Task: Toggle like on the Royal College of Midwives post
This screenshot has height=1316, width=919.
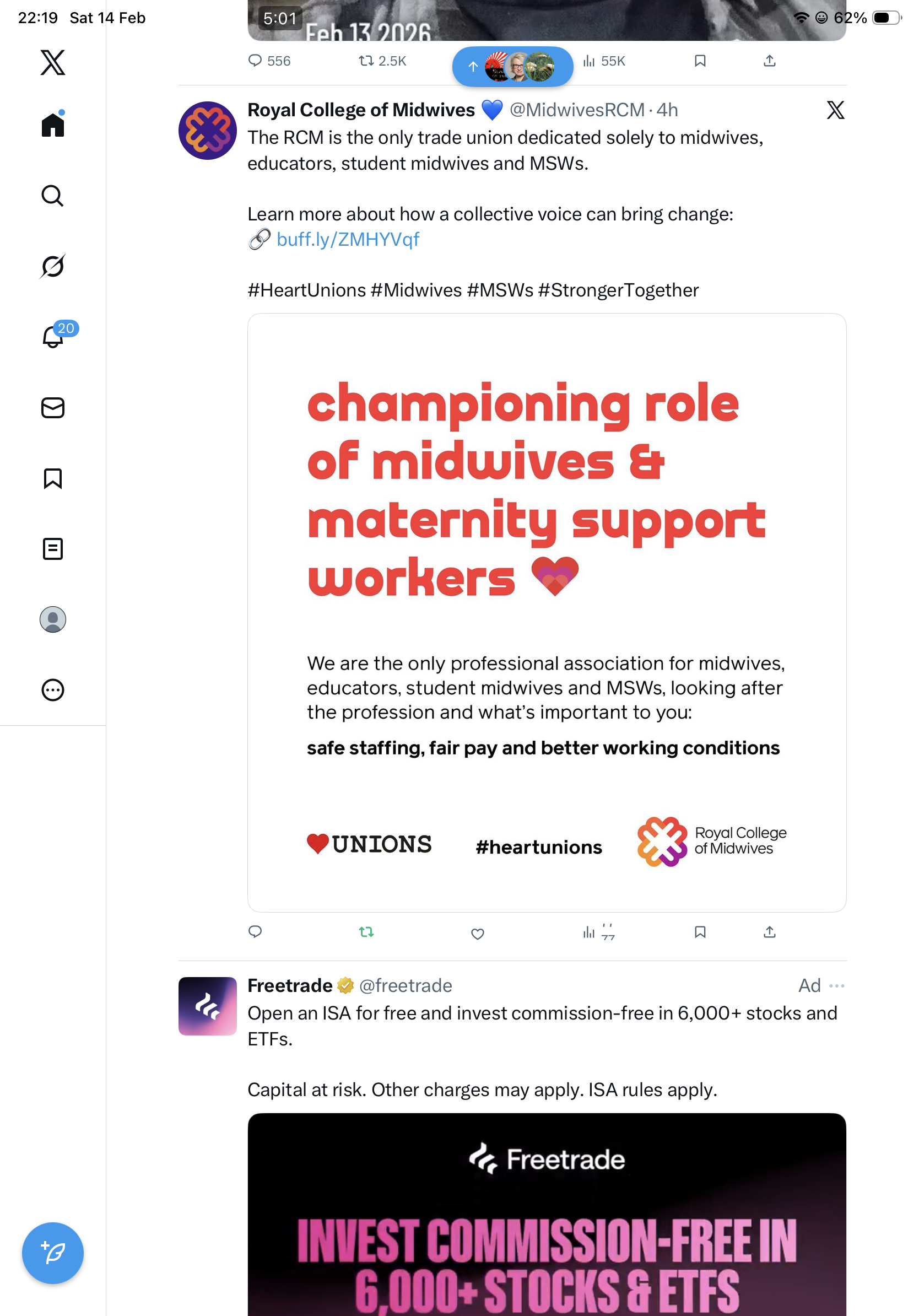Action: tap(477, 934)
